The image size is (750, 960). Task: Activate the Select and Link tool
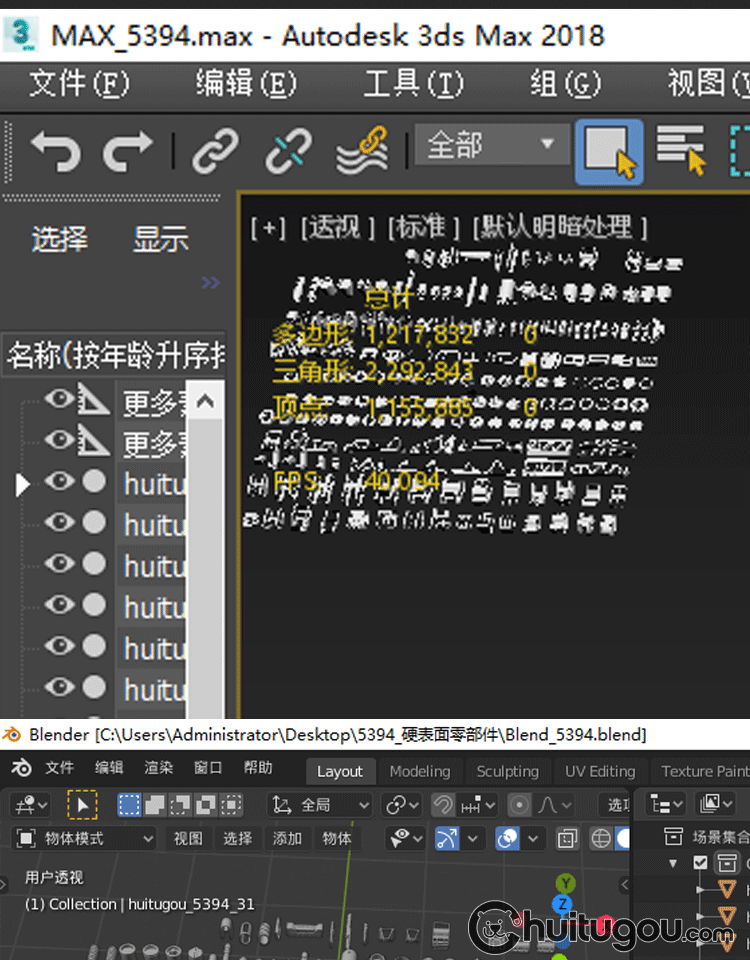(x=215, y=151)
